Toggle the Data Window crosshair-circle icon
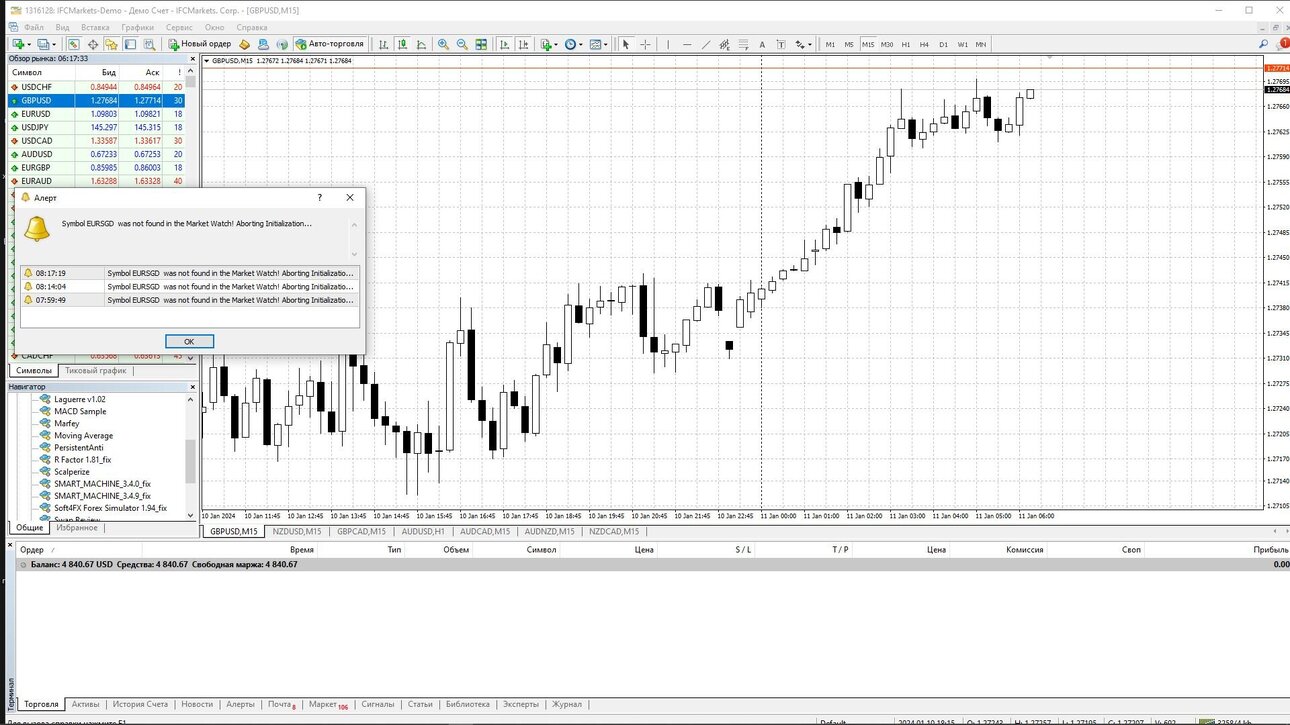Viewport: 1290px width, 725px height. 93,44
